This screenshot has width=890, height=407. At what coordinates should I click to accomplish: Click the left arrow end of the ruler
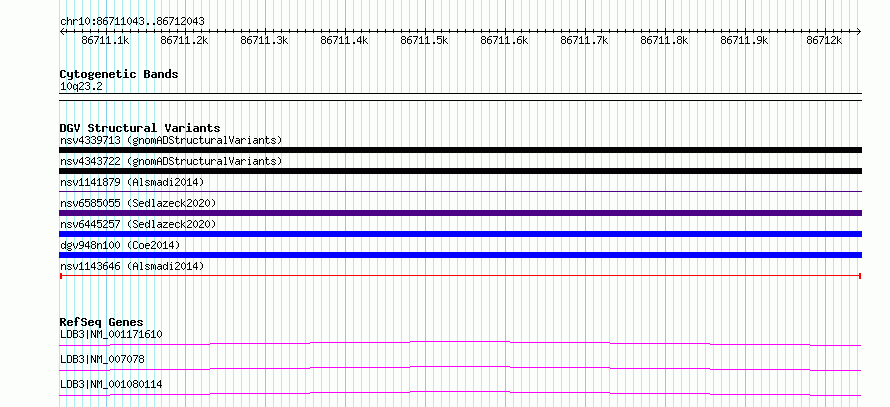coord(62,31)
